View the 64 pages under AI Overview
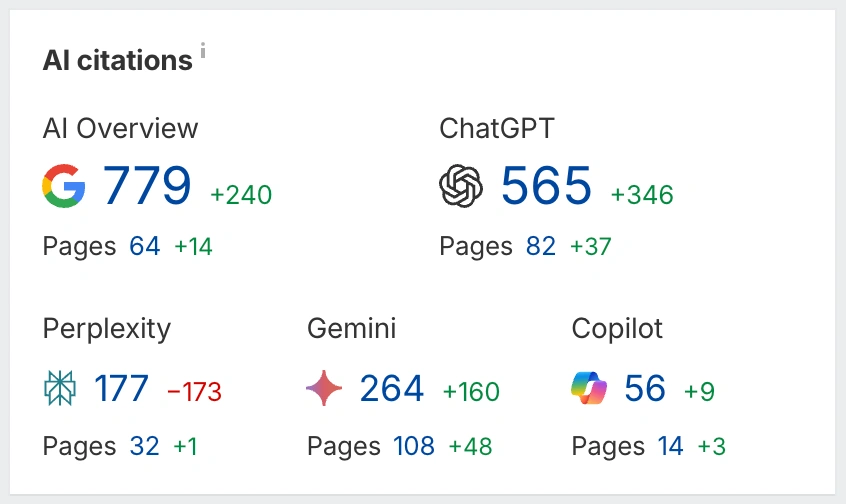Viewport: 846px width, 504px height. (145, 246)
